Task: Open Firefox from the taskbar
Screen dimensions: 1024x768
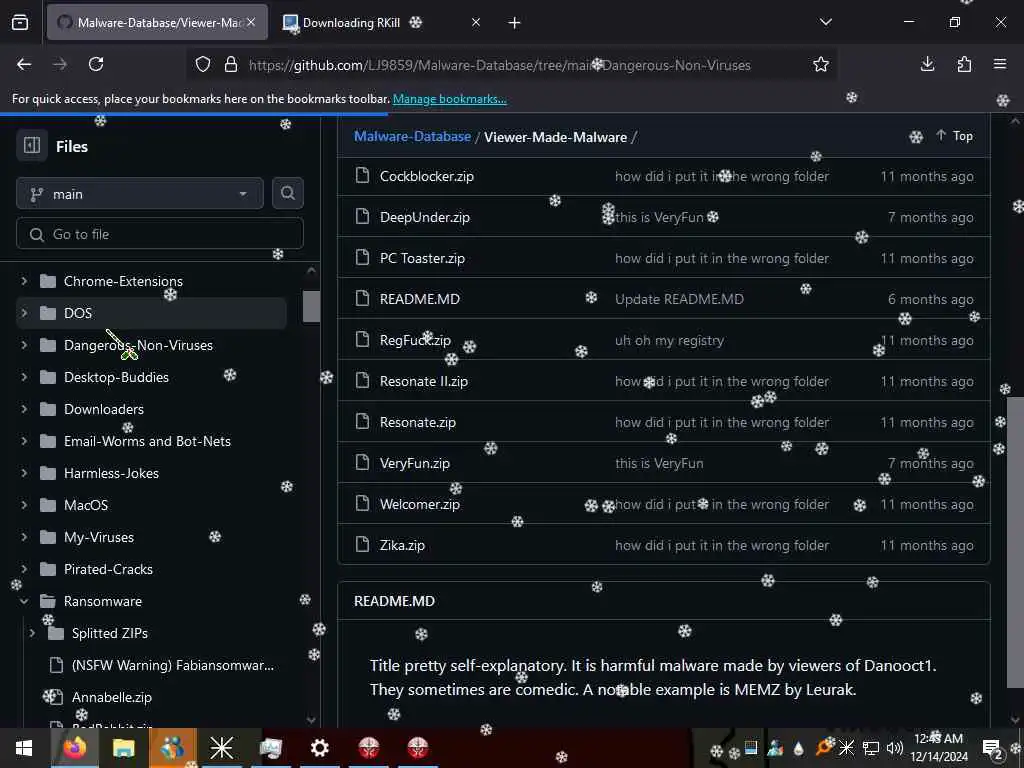Action: pyautogui.click(x=74, y=748)
